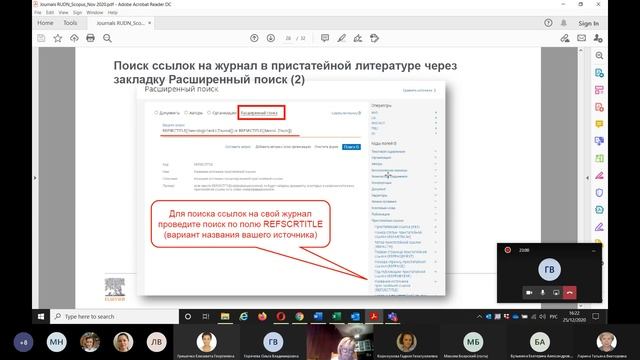The width and height of the screenshot is (640, 360).
Task: Open the Redact tool in right pane
Action: [599, 176]
